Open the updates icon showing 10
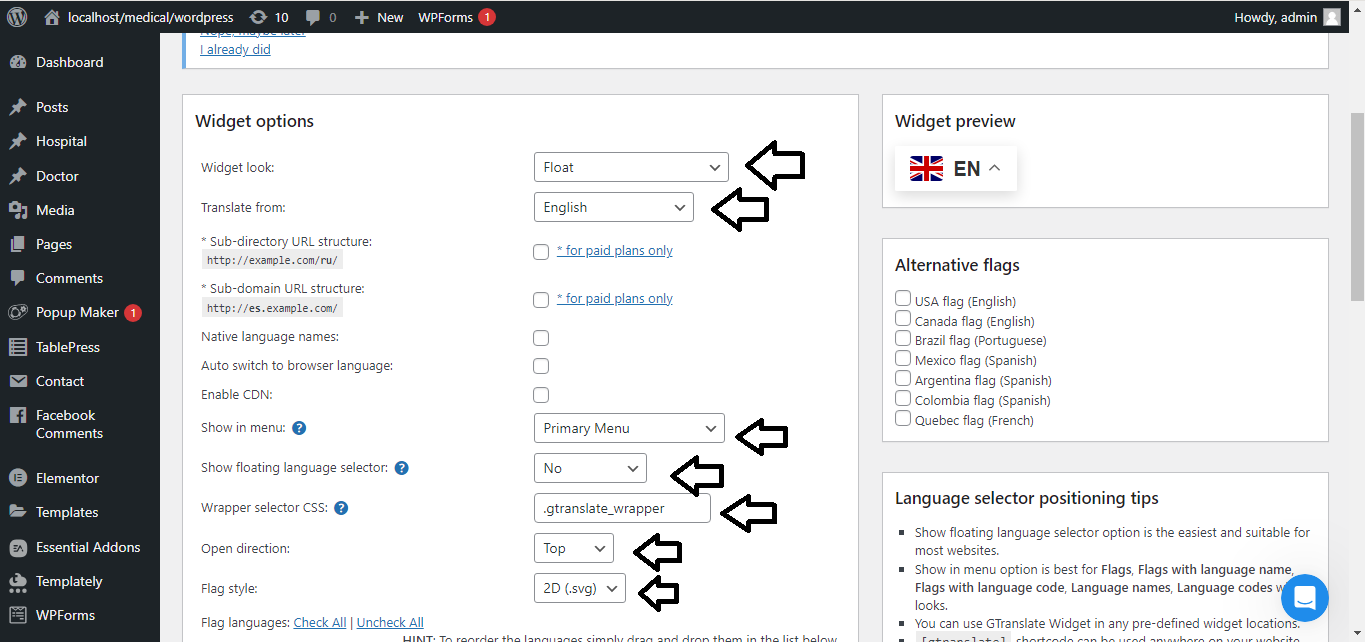Image resolution: width=1365 pixels, height=642 pixels. point(259,17)
